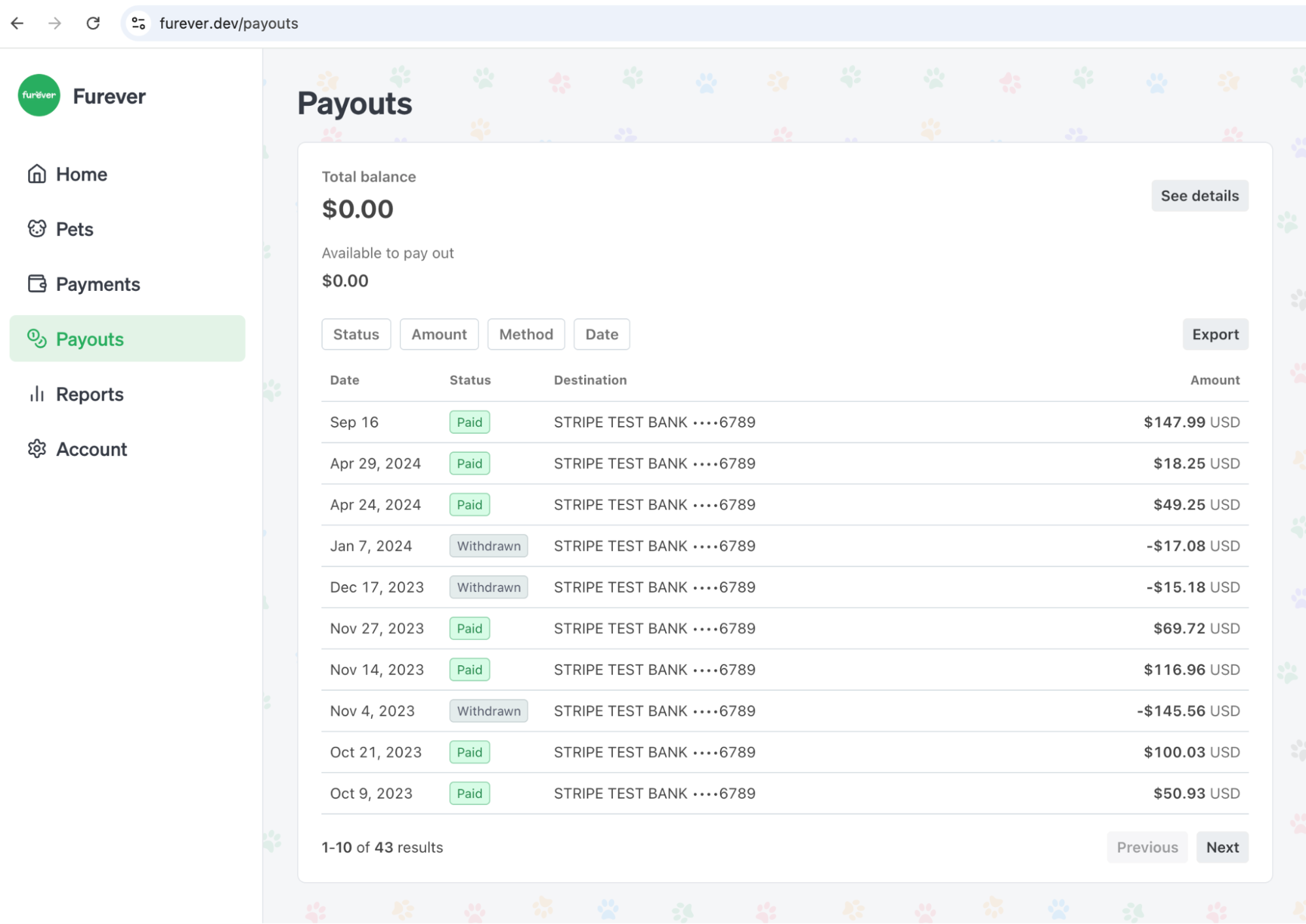This screenshot has height=924, width=1306.
Task: Click the Home house icon
Action: pos(37,174)
